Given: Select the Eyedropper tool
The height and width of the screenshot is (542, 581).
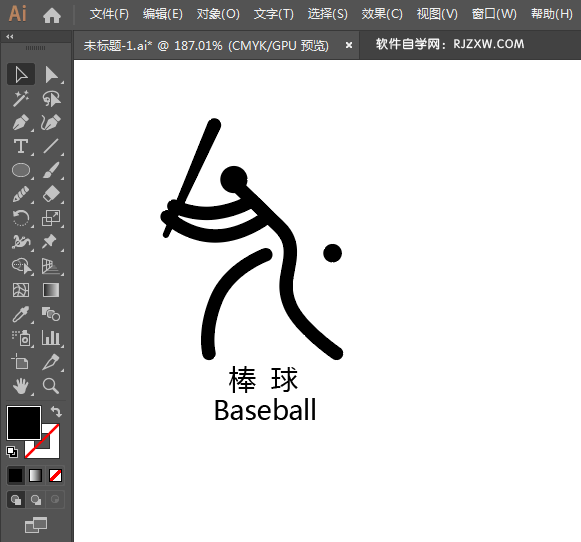Looking at the screenshot, I should coord(21,314).
